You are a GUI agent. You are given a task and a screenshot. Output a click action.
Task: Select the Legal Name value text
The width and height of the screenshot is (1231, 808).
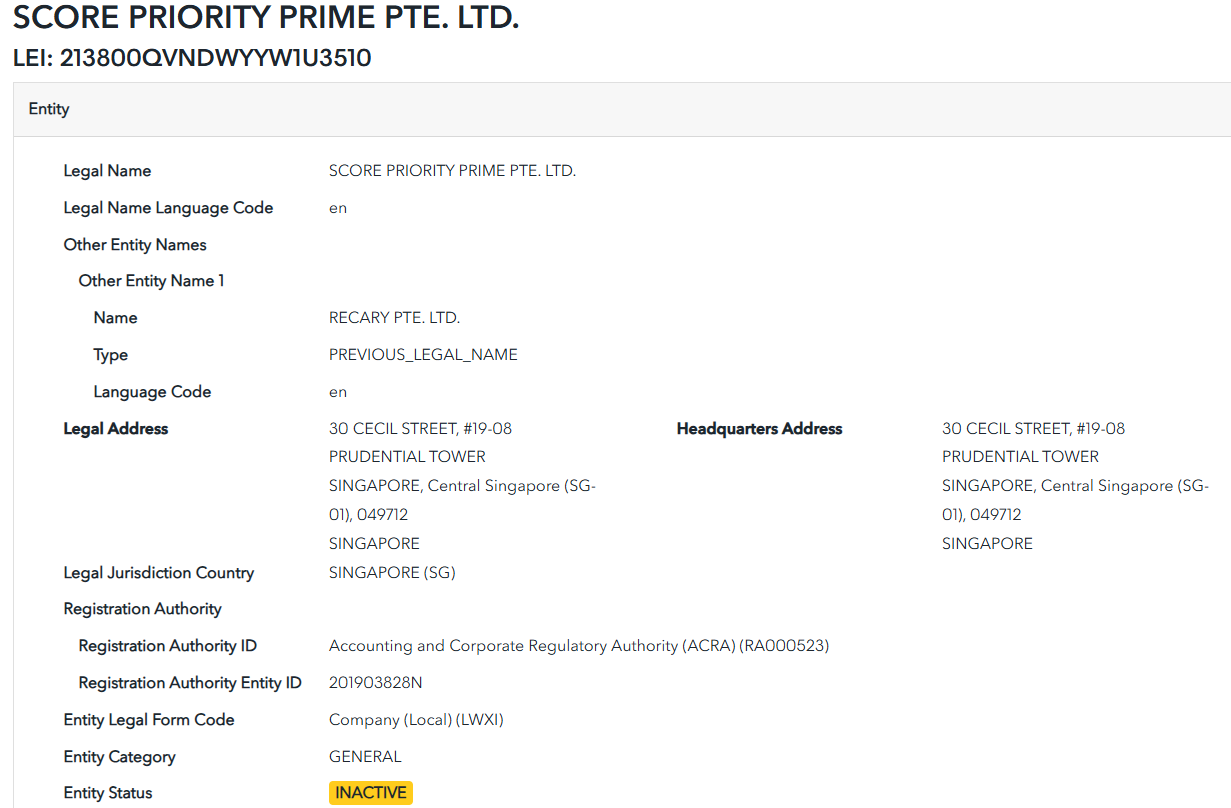click(x=452, y=171)
